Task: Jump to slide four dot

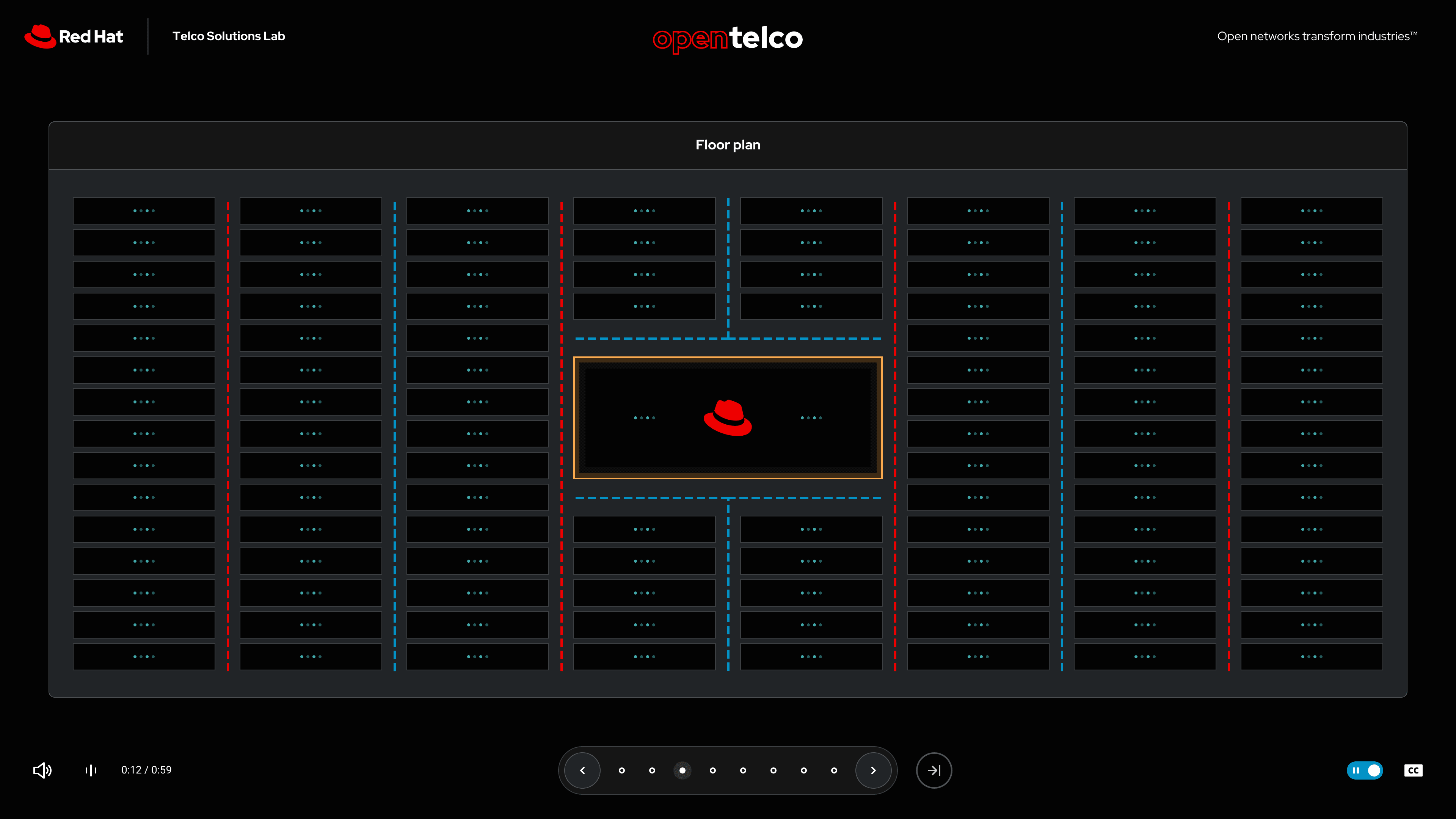Action: 713,770
